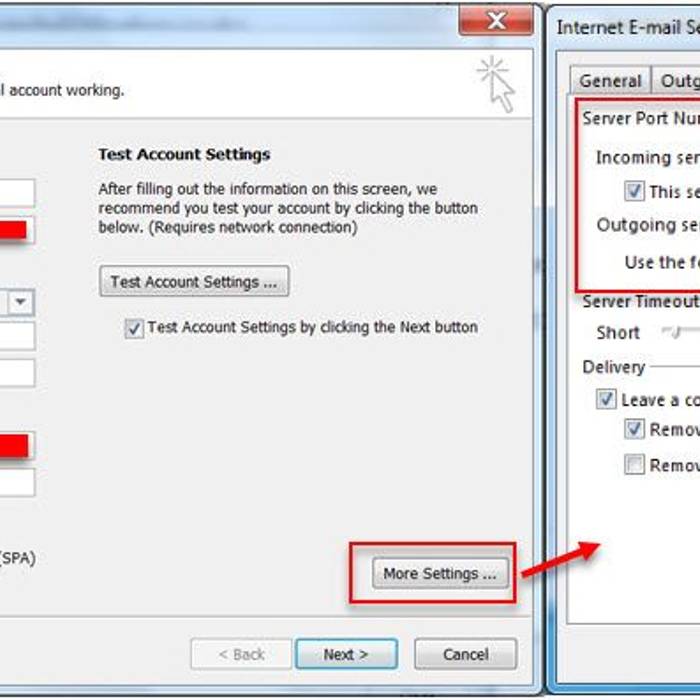Switch to General tab in Internet E-mail Settings
The height and width of the screenshot is (700, 700).
click(x=610, y=81)
